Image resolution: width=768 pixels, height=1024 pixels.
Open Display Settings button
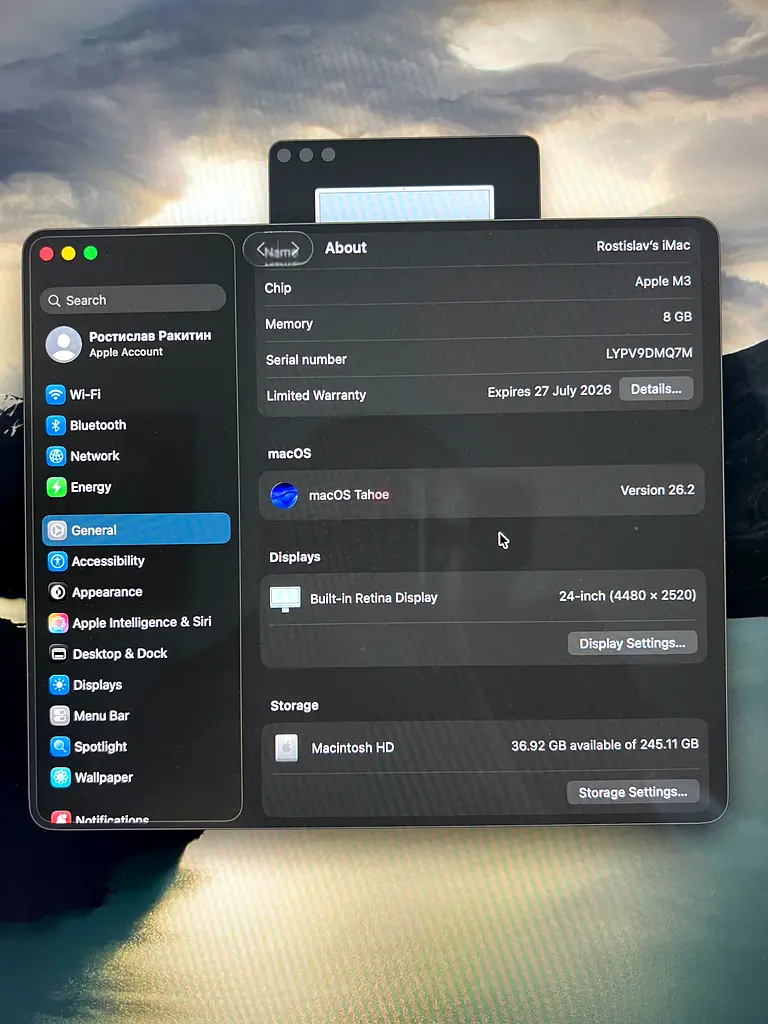click(632, 643)
